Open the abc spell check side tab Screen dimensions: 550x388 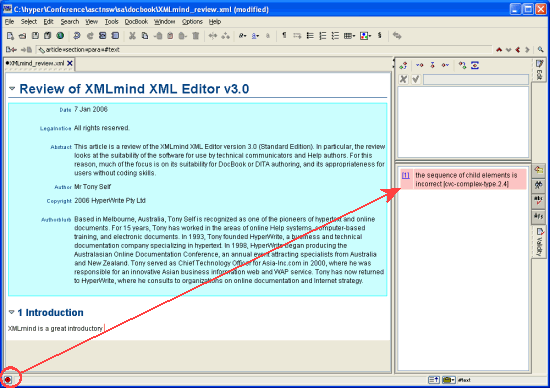tap(538, 200)
